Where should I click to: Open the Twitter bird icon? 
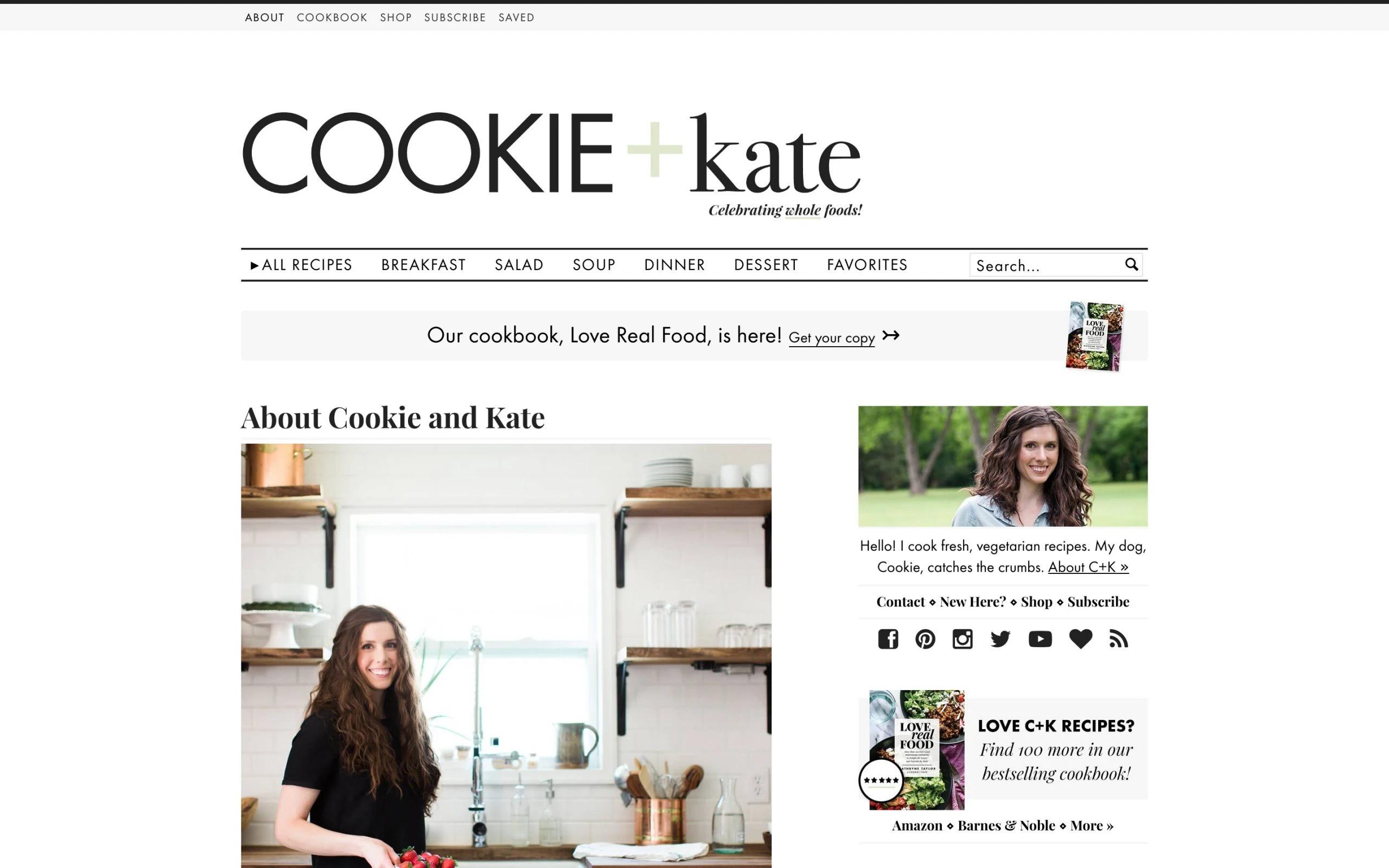click(x=1001, y=639)
